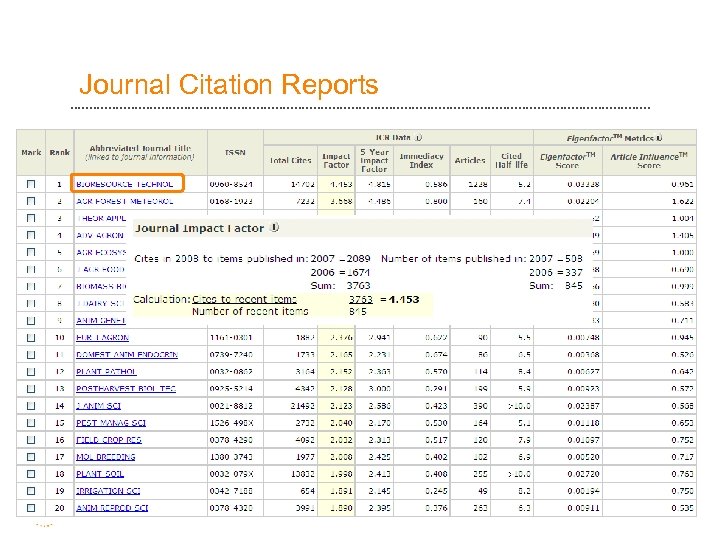Open the PLANT PATHOL journal link
Image resolution: width=720 pixels, height=540 pixels.
pos(106,371)
